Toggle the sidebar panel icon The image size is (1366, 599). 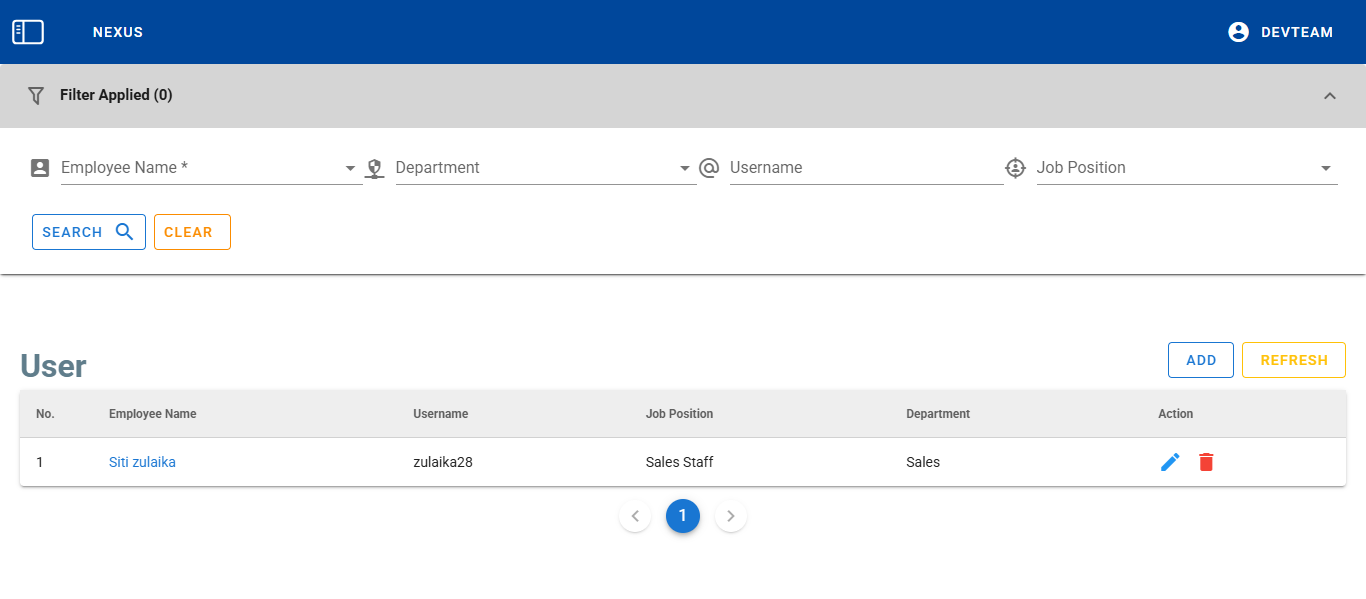[x=28, y=32]
